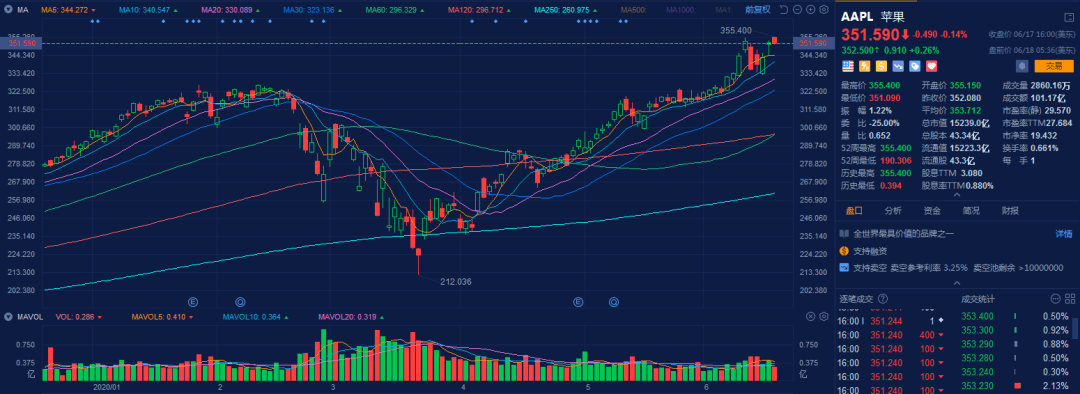
Task: Click the 前复权 adjustment mode selector
Action: tap(759, 10)
